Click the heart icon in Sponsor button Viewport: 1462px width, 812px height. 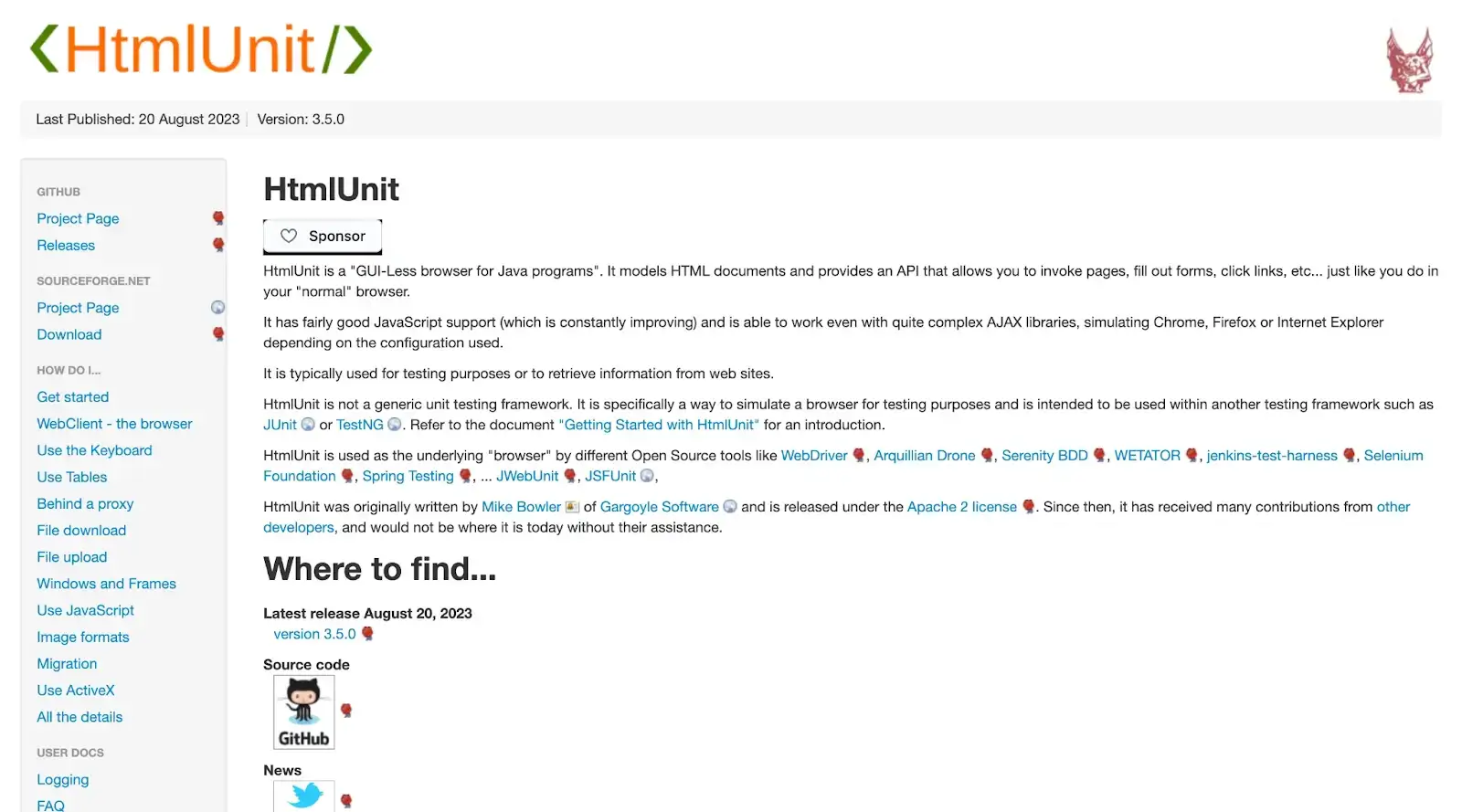coord(289,236)
